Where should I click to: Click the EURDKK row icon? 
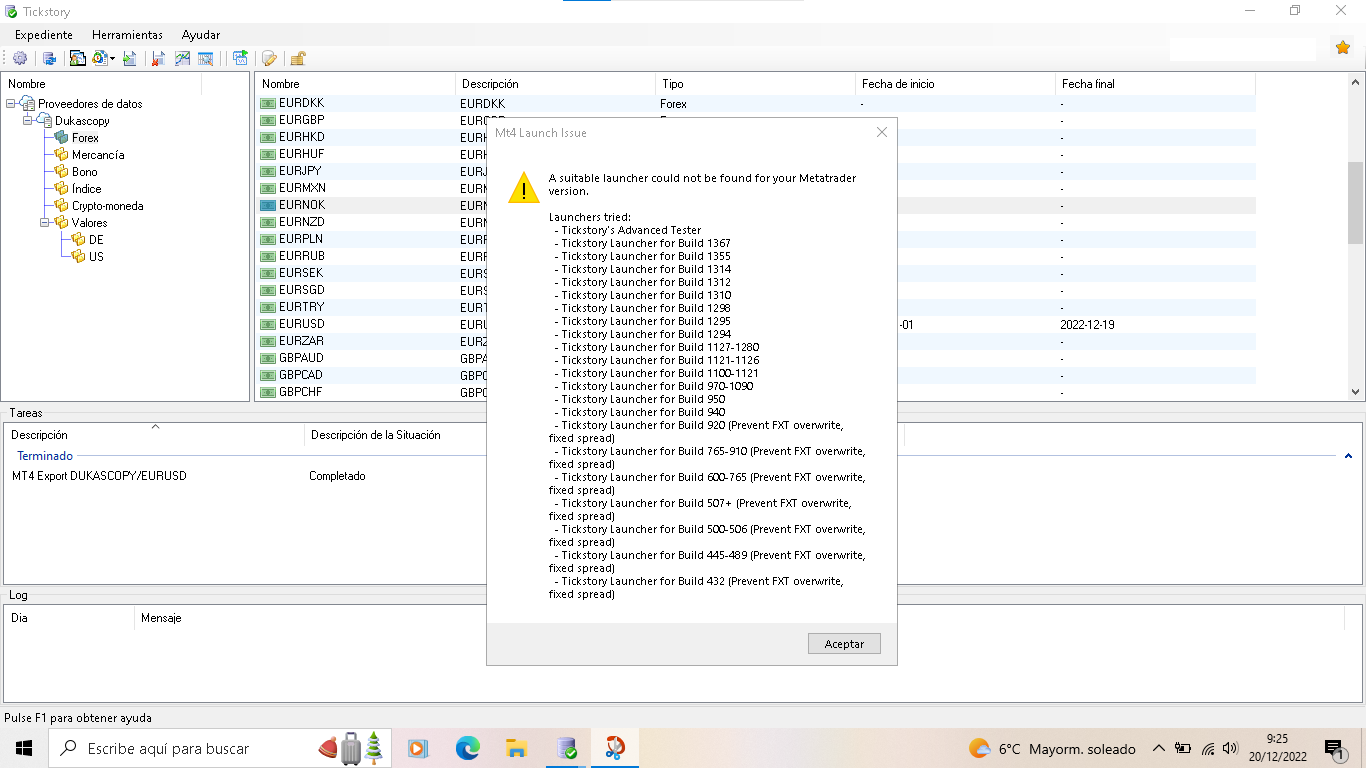coord(268,103)
